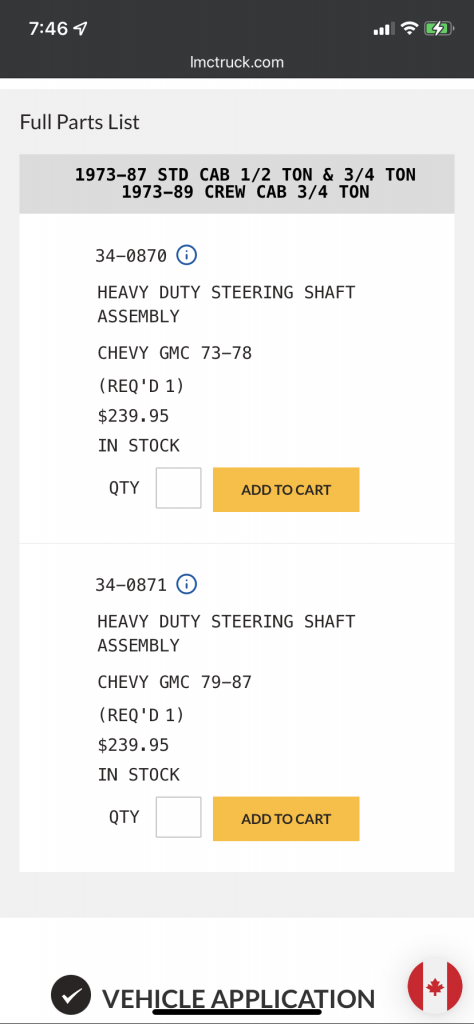Select the part number 34-0870 text
The height and width of the screenshot is (1024, 474).
pos(131,255)
